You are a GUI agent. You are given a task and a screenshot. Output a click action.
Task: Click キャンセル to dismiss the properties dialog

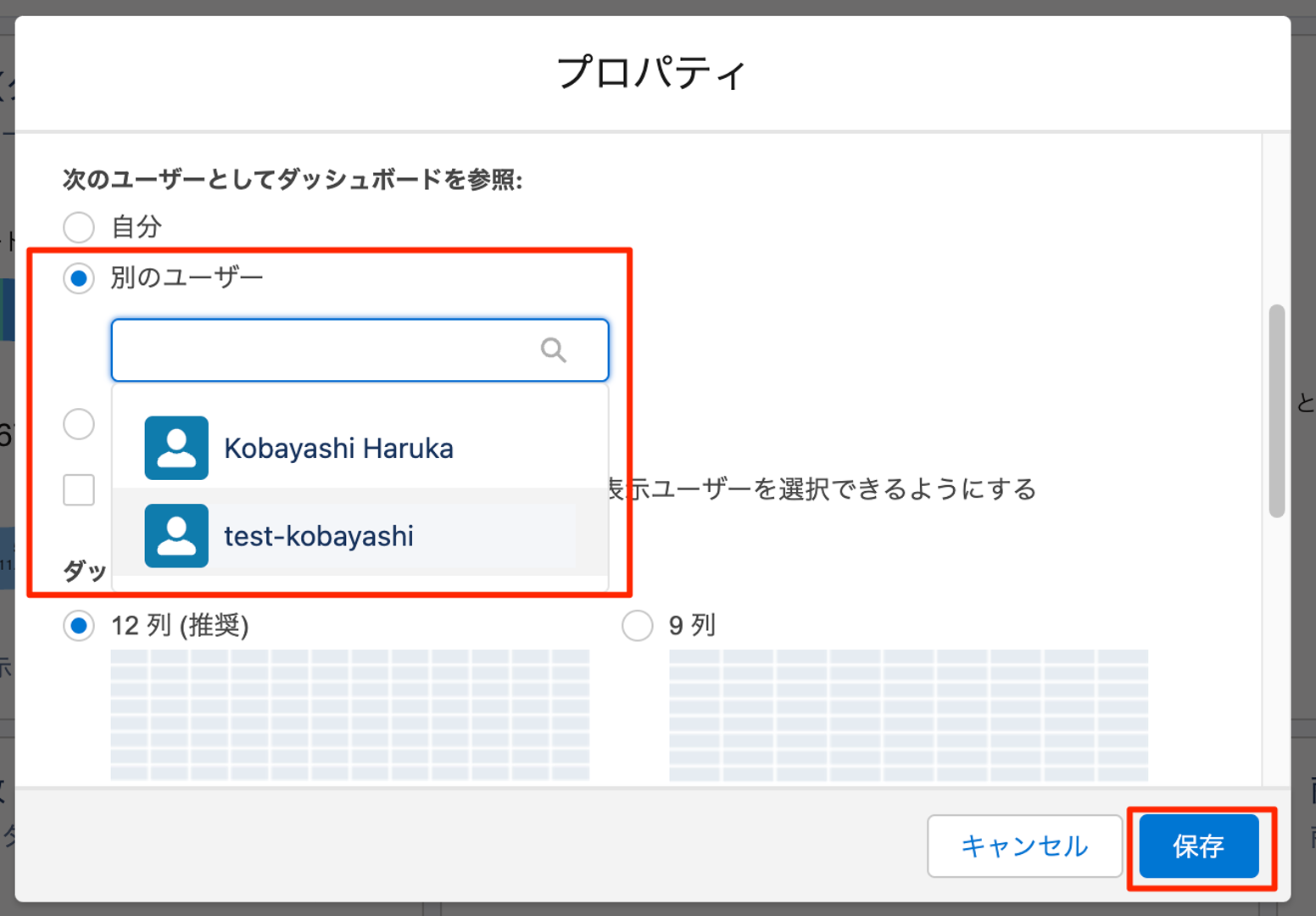[1023, 846]
